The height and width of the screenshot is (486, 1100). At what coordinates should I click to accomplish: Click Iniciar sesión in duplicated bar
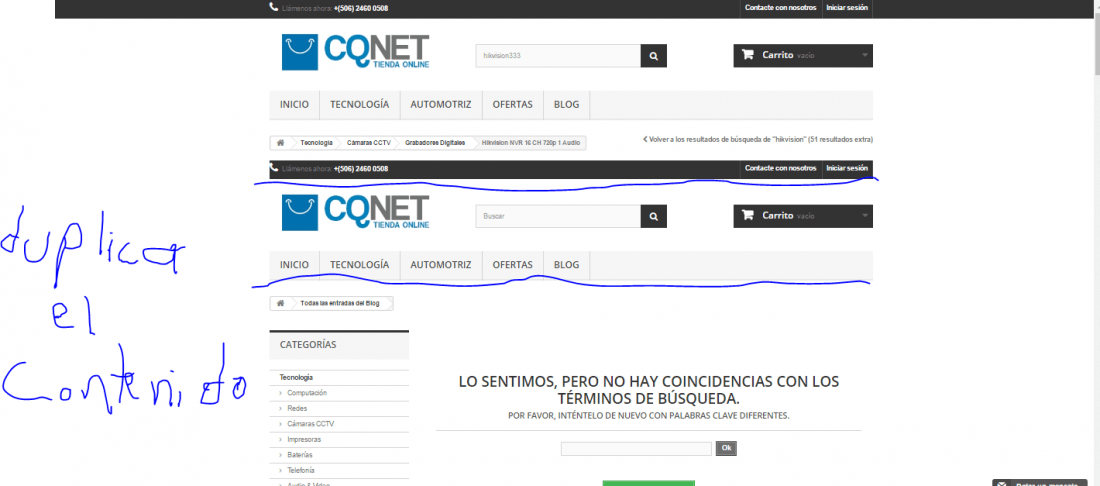[x=847, y=168]
